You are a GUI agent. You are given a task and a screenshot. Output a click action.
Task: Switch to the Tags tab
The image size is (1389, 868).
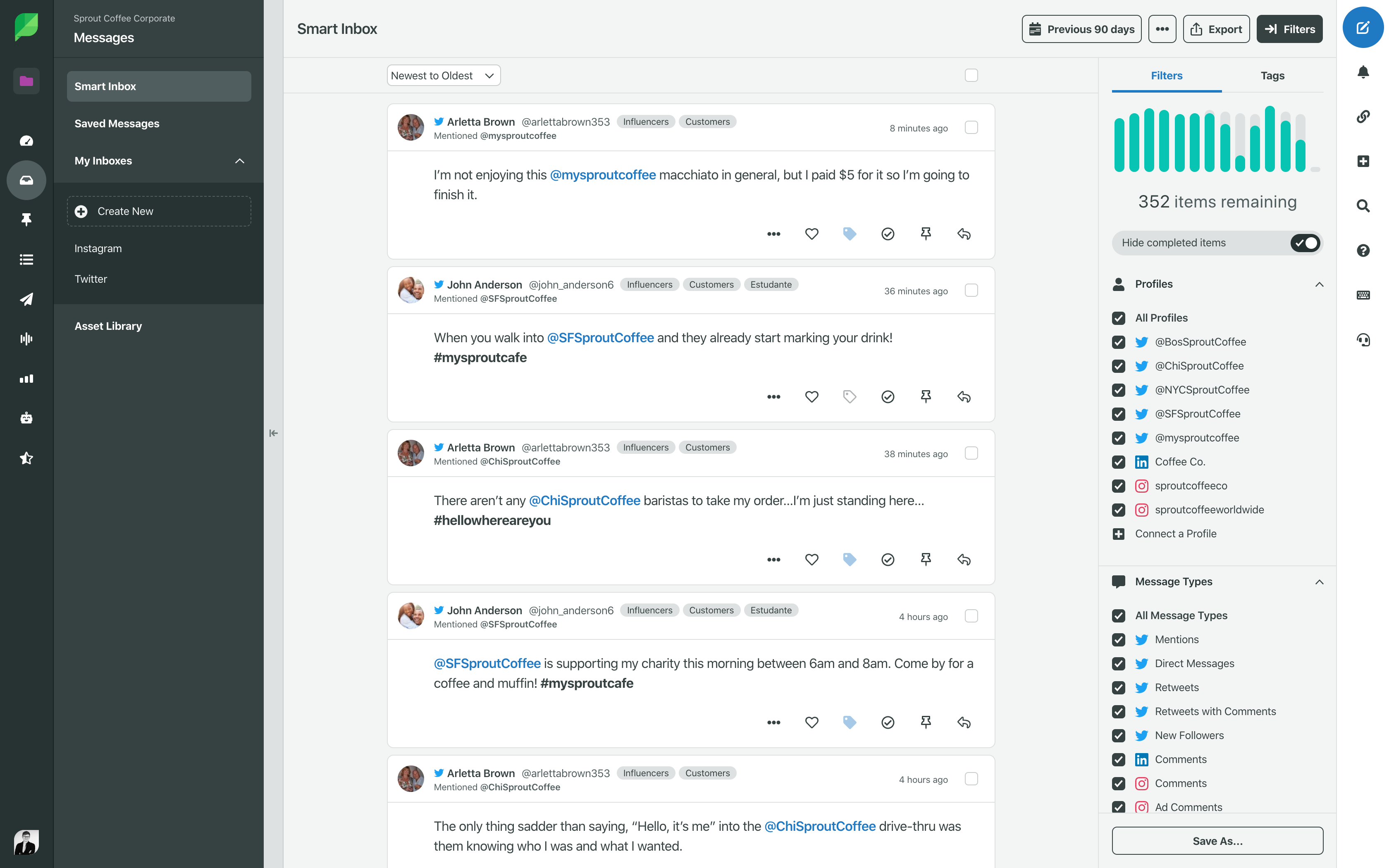pos(1272,76)
